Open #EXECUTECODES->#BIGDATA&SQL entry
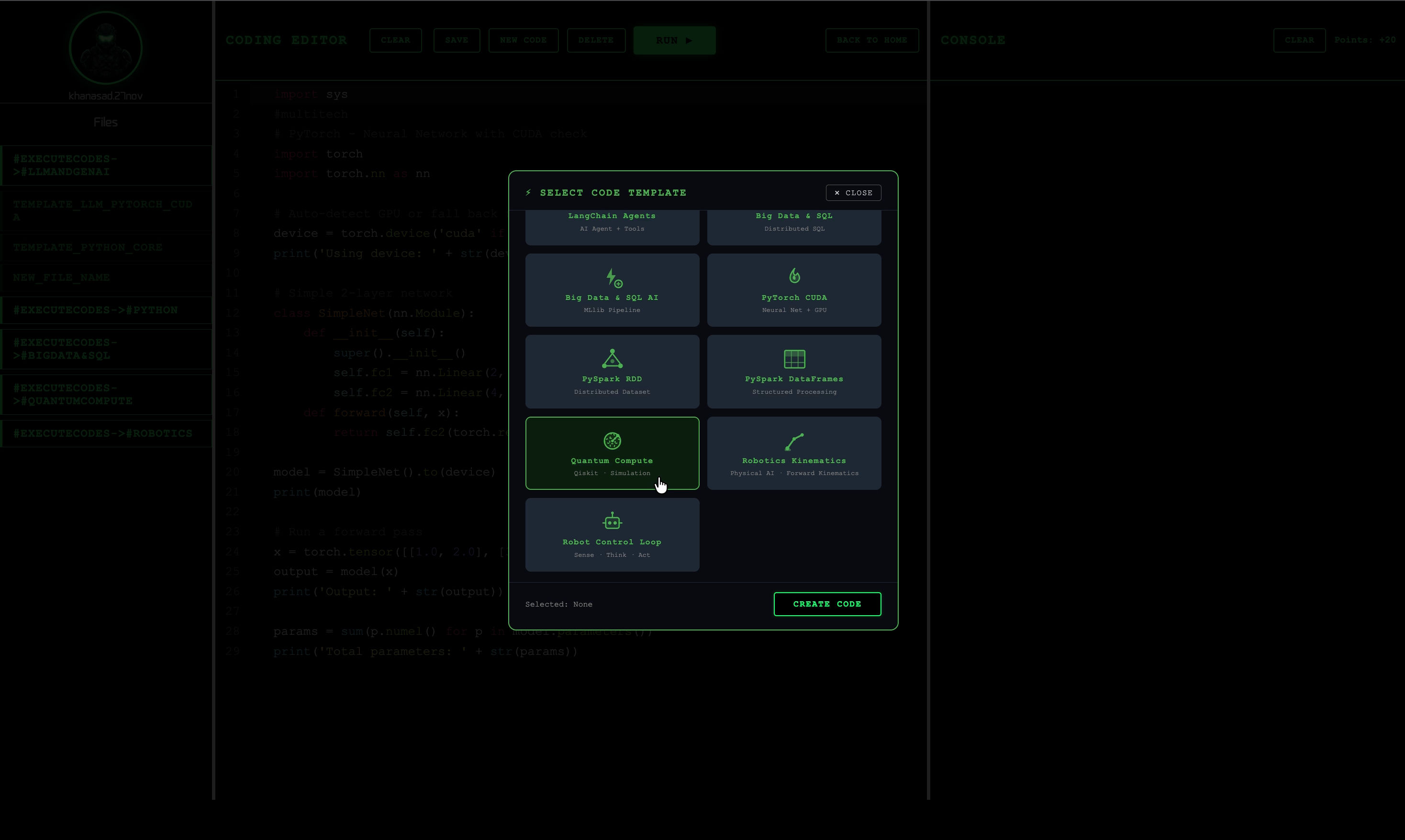The image size is (1405, 840). pyautogui.click(x=106, y=349)
